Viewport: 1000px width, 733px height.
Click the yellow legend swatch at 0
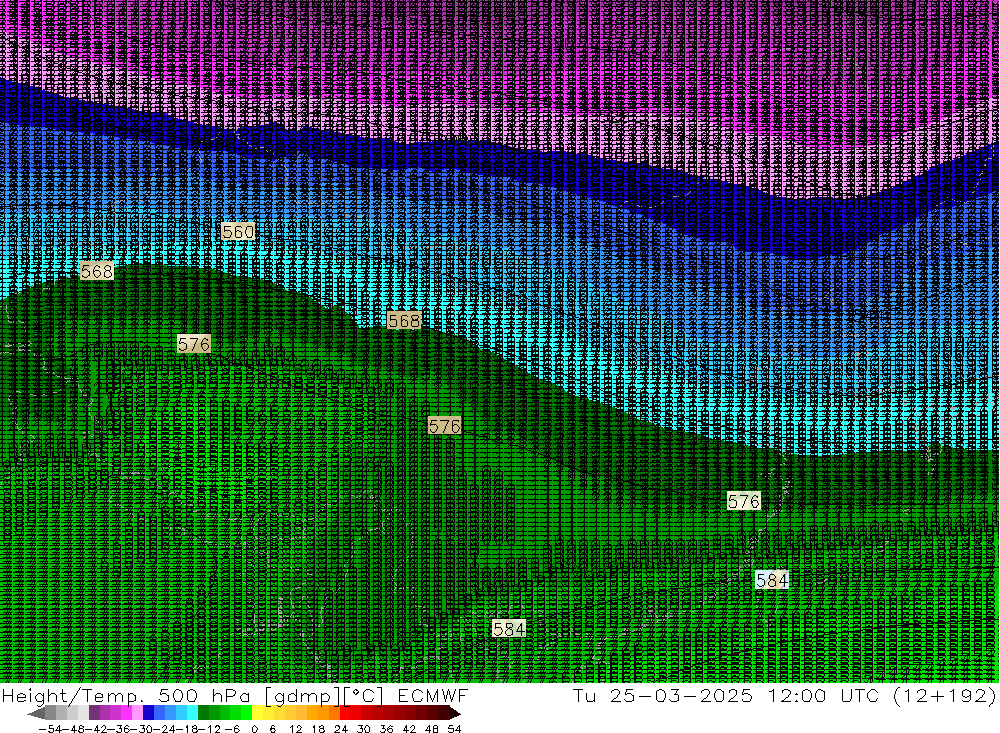coord(258,713)
